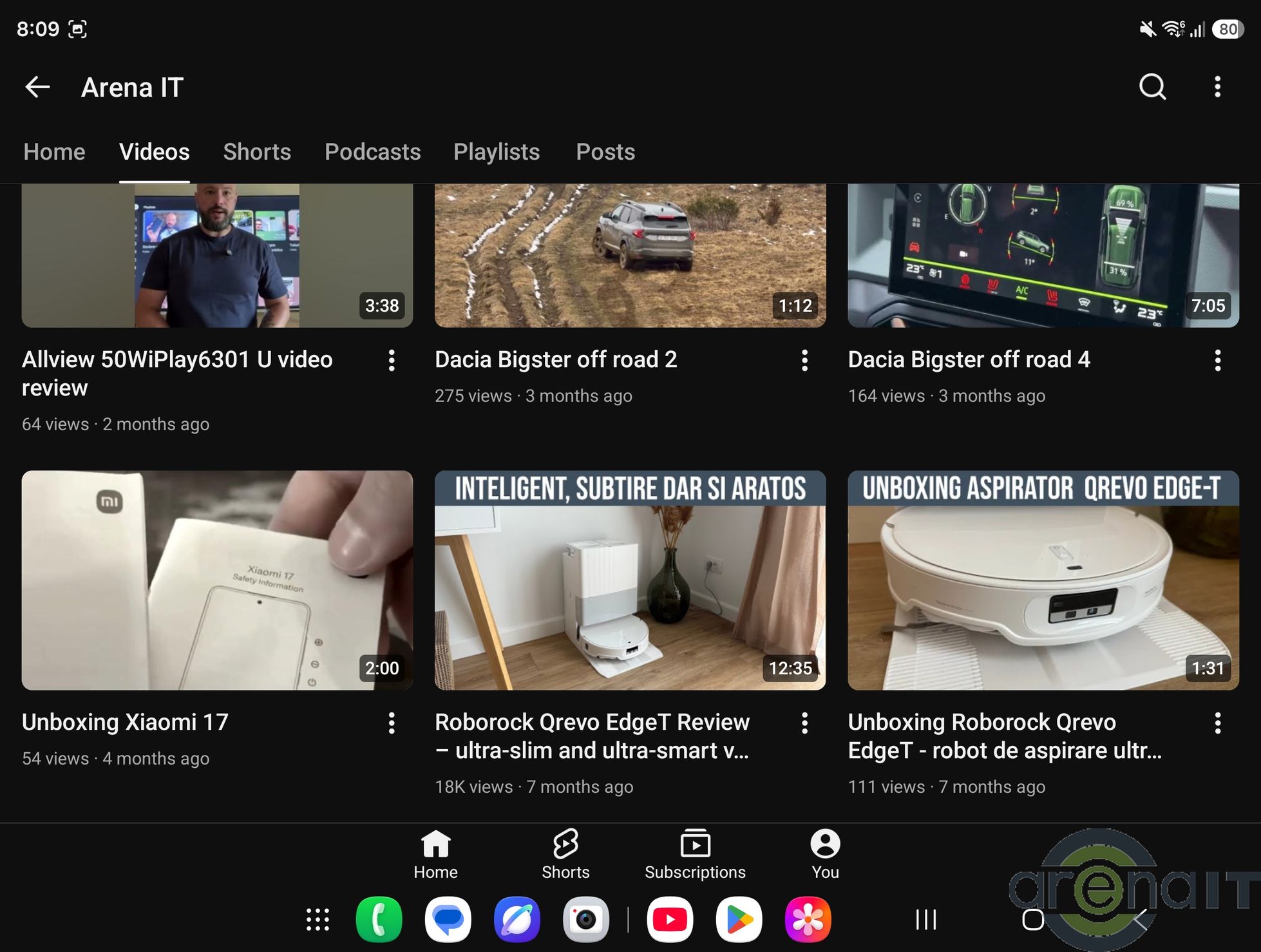
Task: Open the channel search magnifier icon
Action: pos(1152,87)
